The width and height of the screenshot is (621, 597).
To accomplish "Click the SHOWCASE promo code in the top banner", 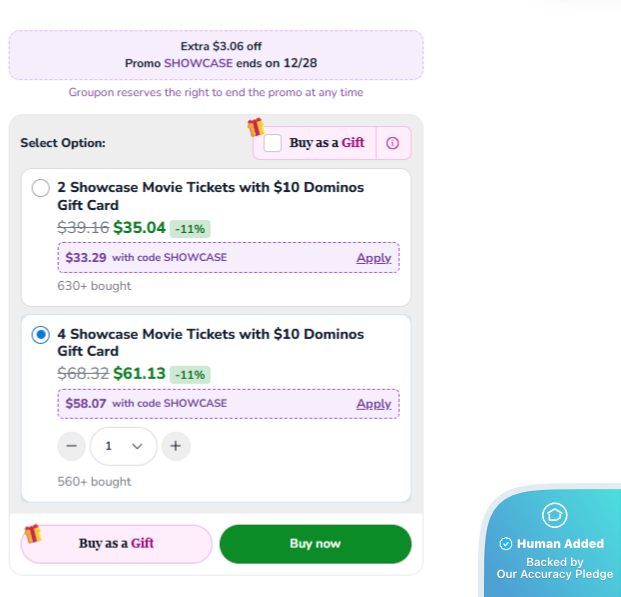I will [198, 63].
